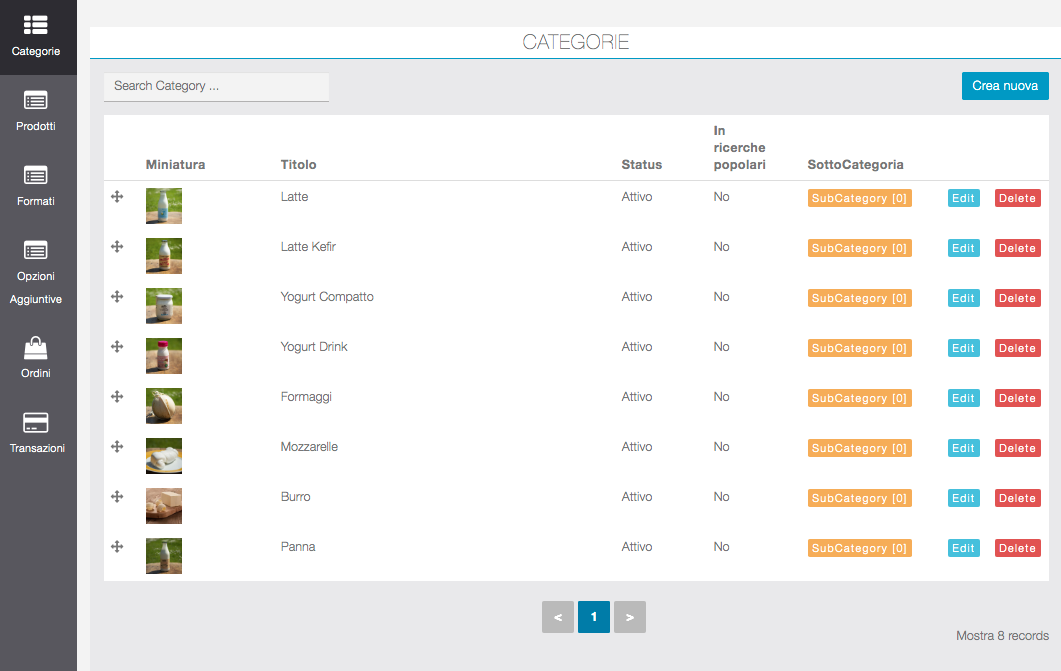Select page 1 in pagination
1061x671 pixels.
594,617
